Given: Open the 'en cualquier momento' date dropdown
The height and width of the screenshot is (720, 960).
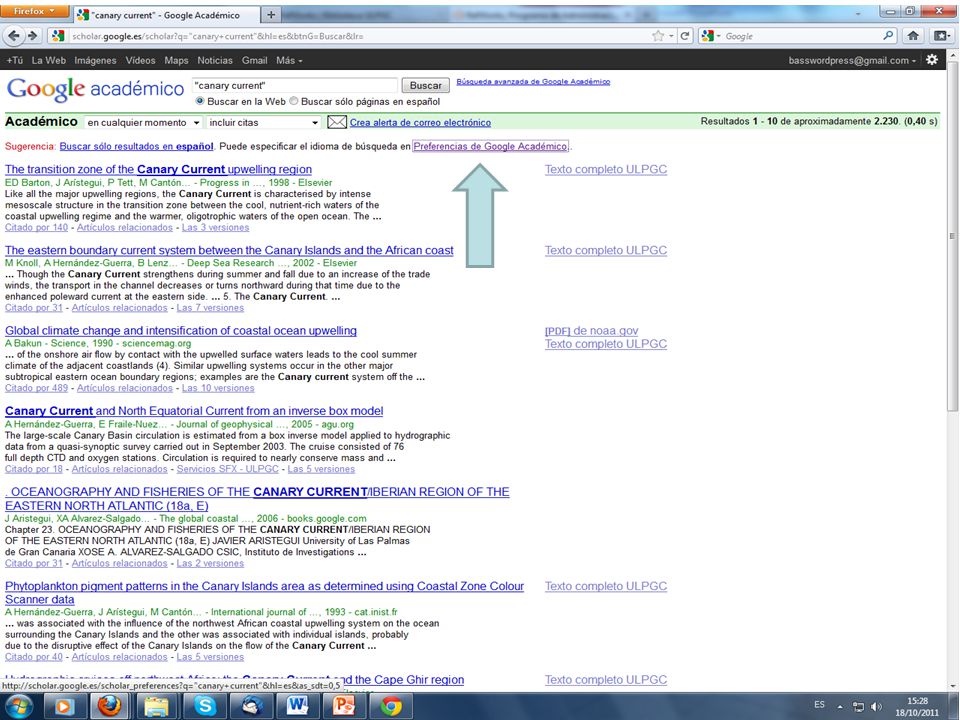Looking at the screenshot, I should tap(143, 122).
